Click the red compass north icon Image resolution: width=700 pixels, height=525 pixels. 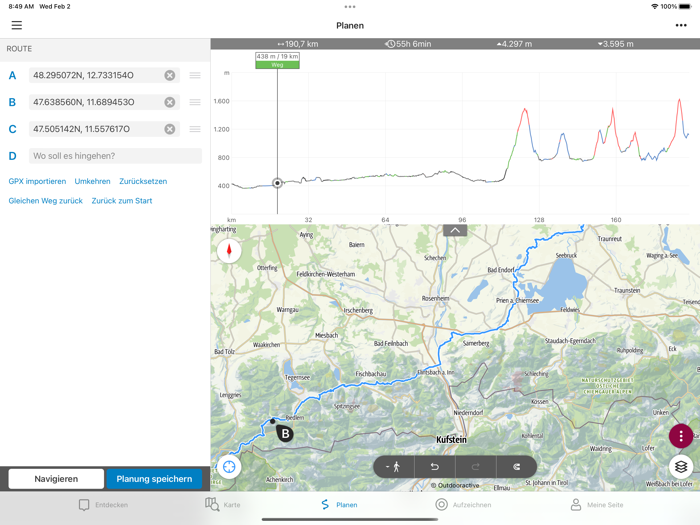click(229, 250)
